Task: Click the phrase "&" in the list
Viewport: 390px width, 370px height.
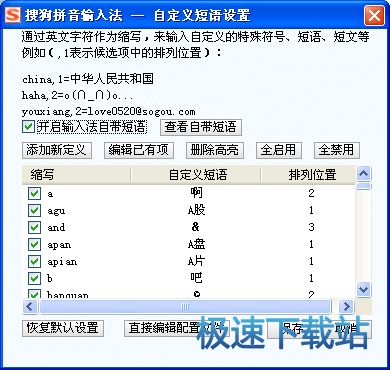Action: 196,227
